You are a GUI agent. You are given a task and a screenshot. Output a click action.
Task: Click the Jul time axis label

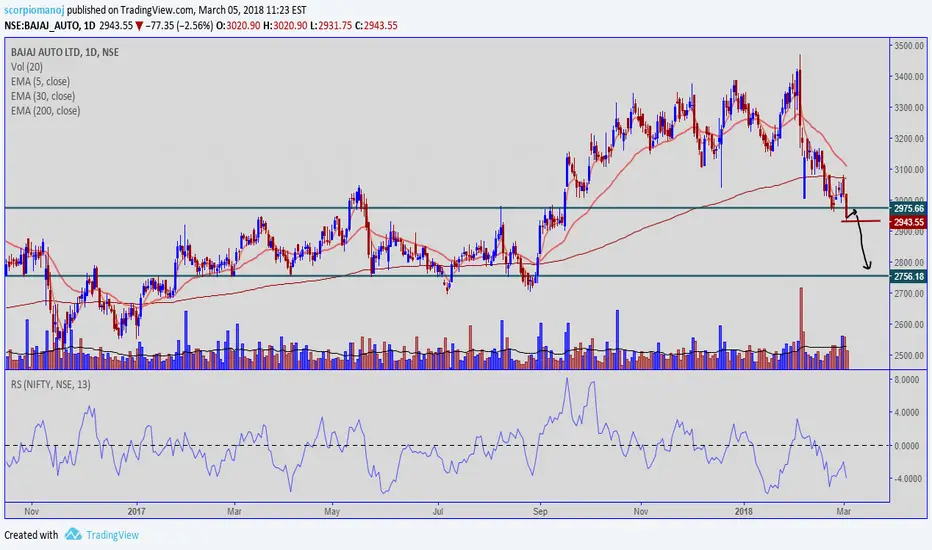pyautogui.click(x=438, y=511)
